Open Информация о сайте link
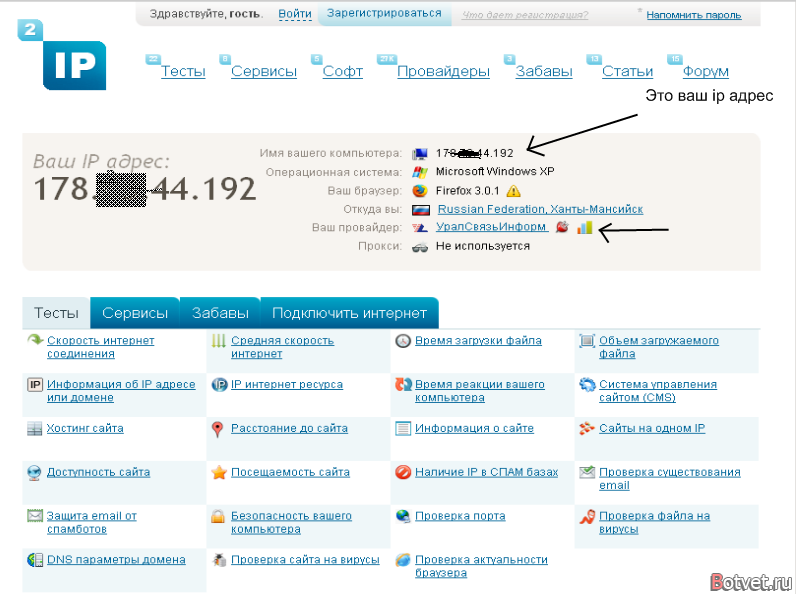 [x=474, y=428]
